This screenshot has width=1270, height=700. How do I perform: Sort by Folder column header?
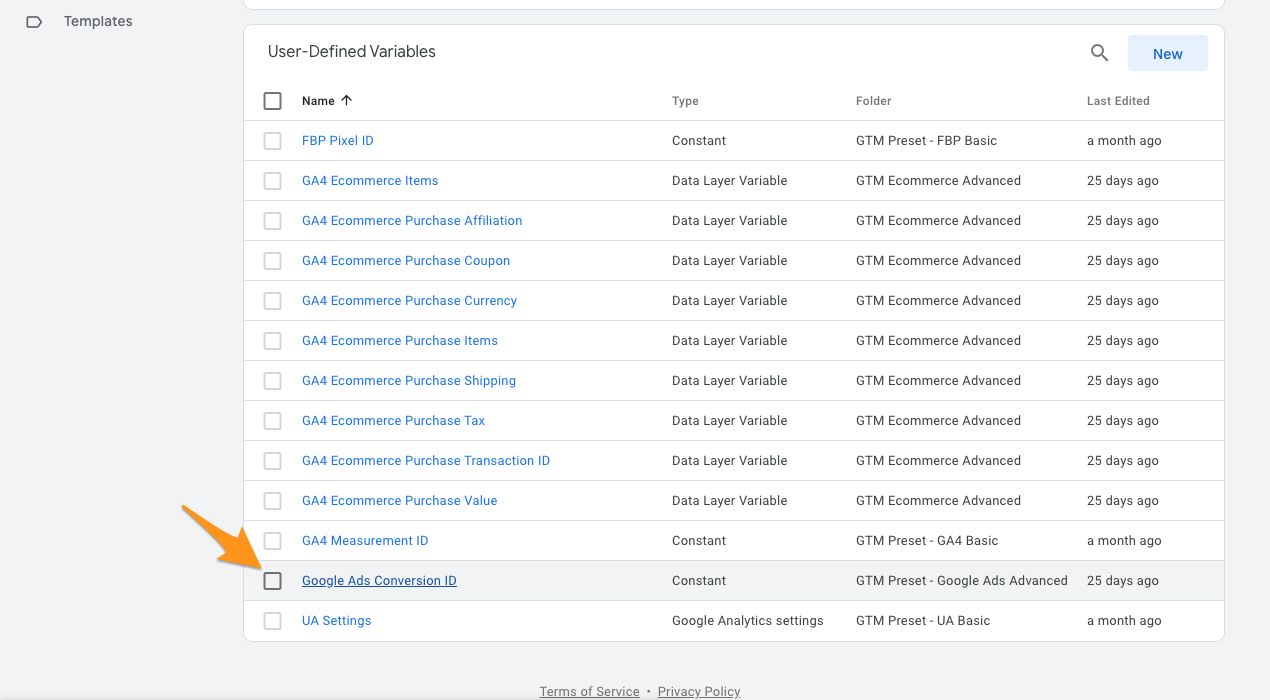pos(873,101)
